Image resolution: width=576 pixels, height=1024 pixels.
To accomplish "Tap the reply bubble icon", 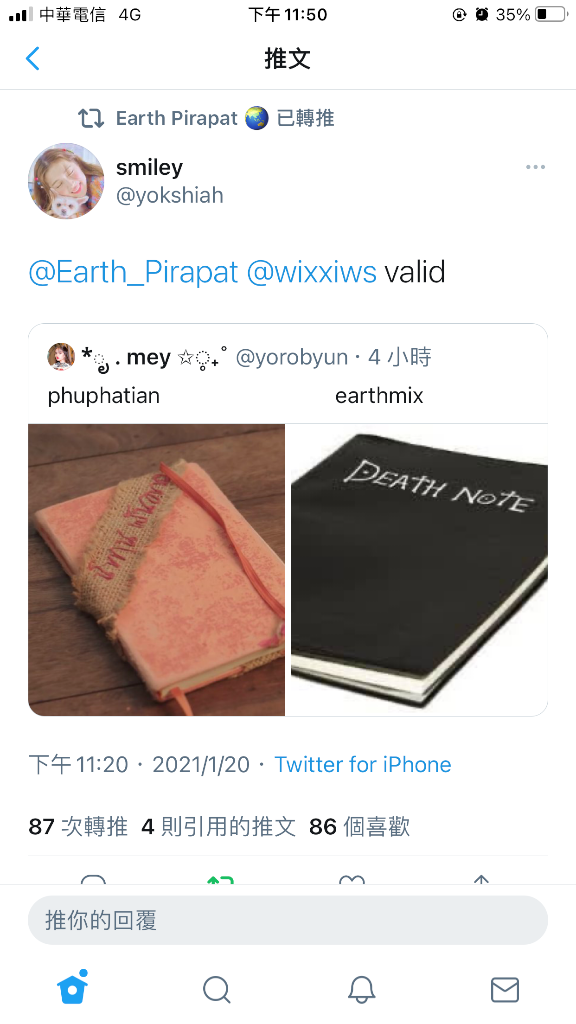I will pyautogui.click(x=93, y=880).
